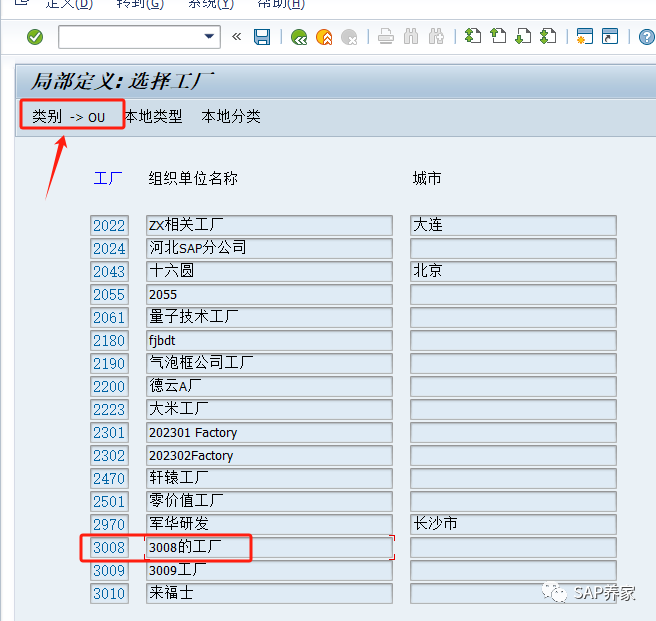The width and height of the screenshot is (656, 621).
Task: Click the name field ZX相关工厂
Action: 269,226
